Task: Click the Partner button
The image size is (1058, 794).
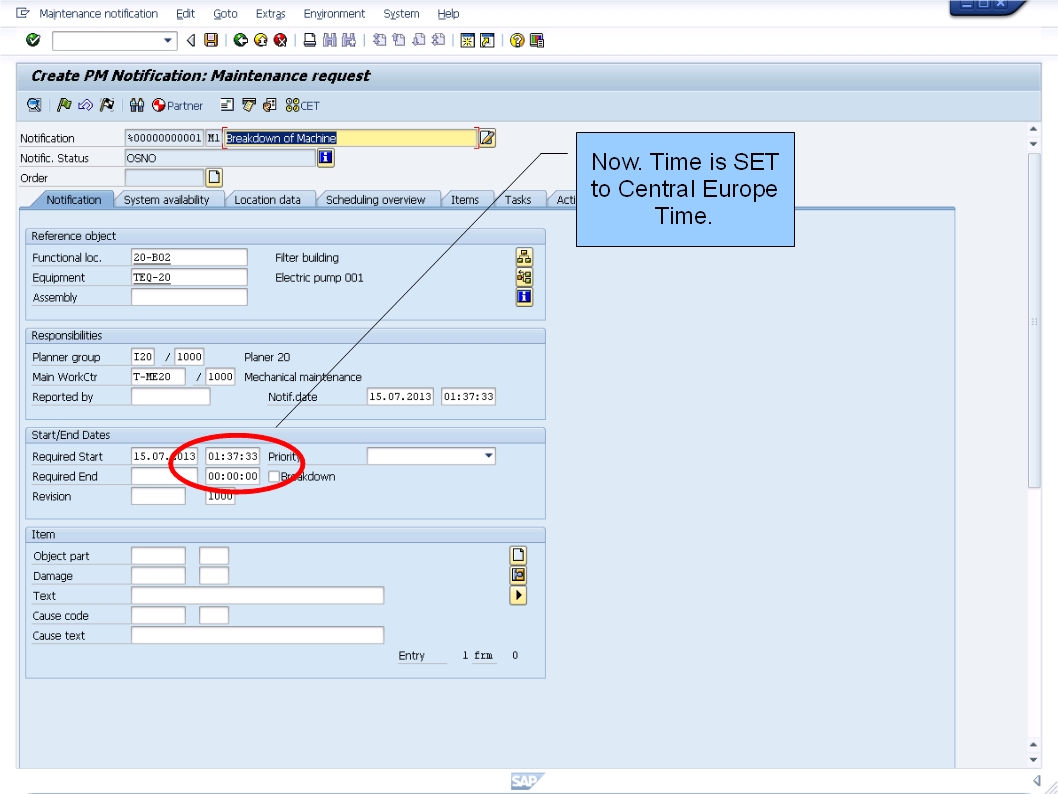Action: [177, 105]
